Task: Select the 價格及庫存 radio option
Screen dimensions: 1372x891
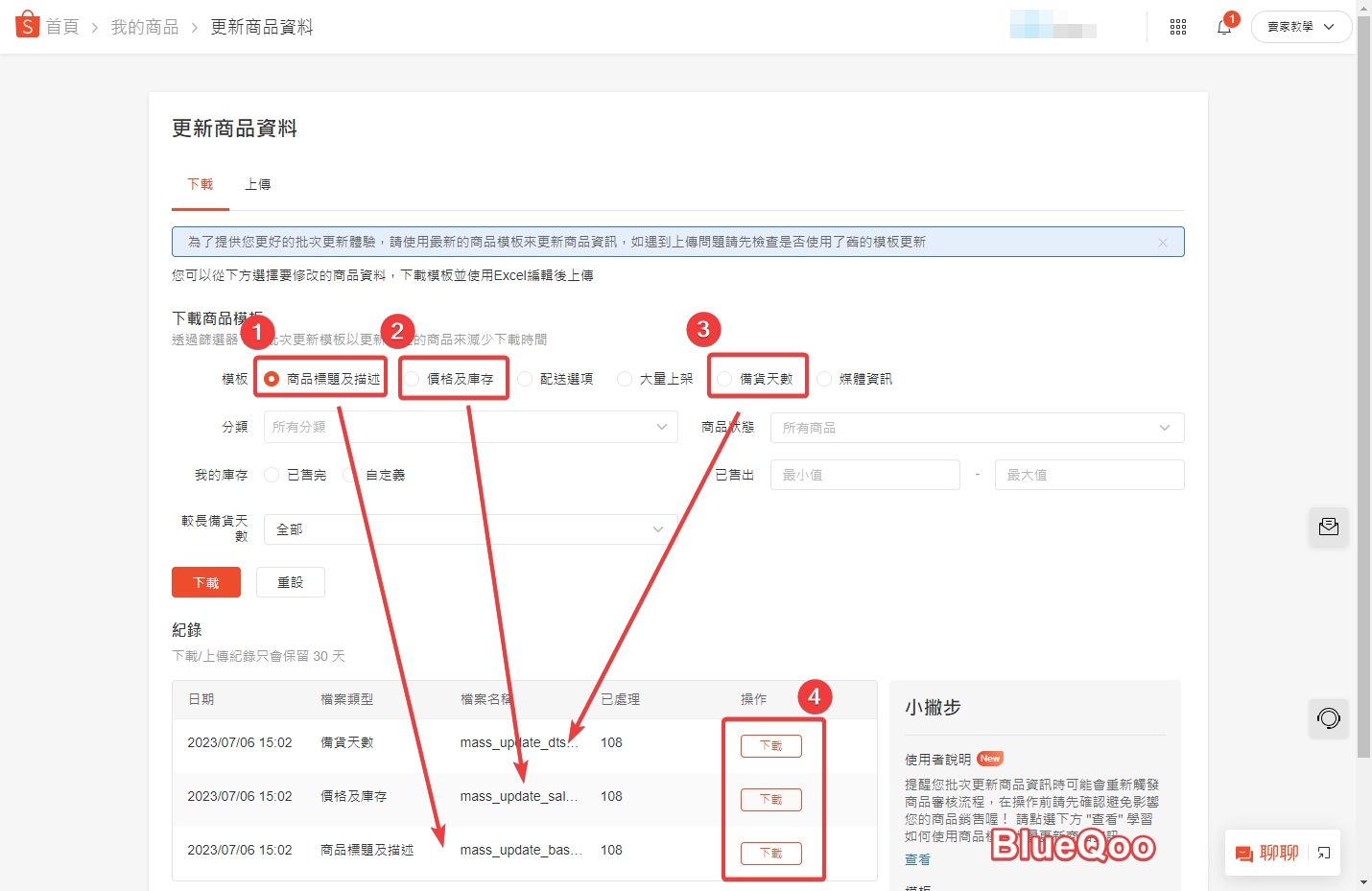Action: click(x=413, y=379)
